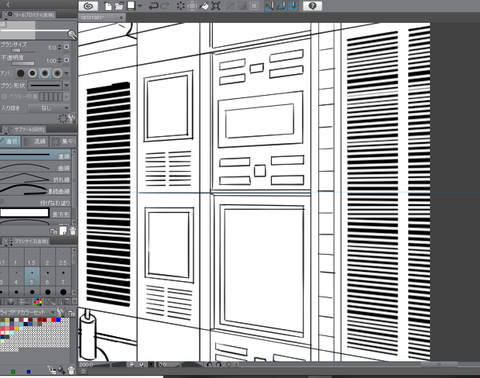Delete the sub tool with the trash icon
The height and width of the screenshot is (378, 480).
tap(73, 231)
